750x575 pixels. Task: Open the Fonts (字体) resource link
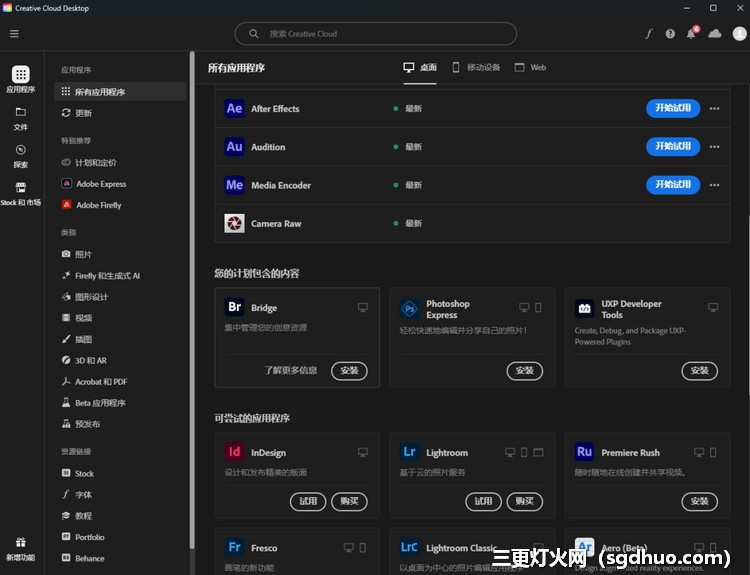pyautogui.click(x=77, y=495)
